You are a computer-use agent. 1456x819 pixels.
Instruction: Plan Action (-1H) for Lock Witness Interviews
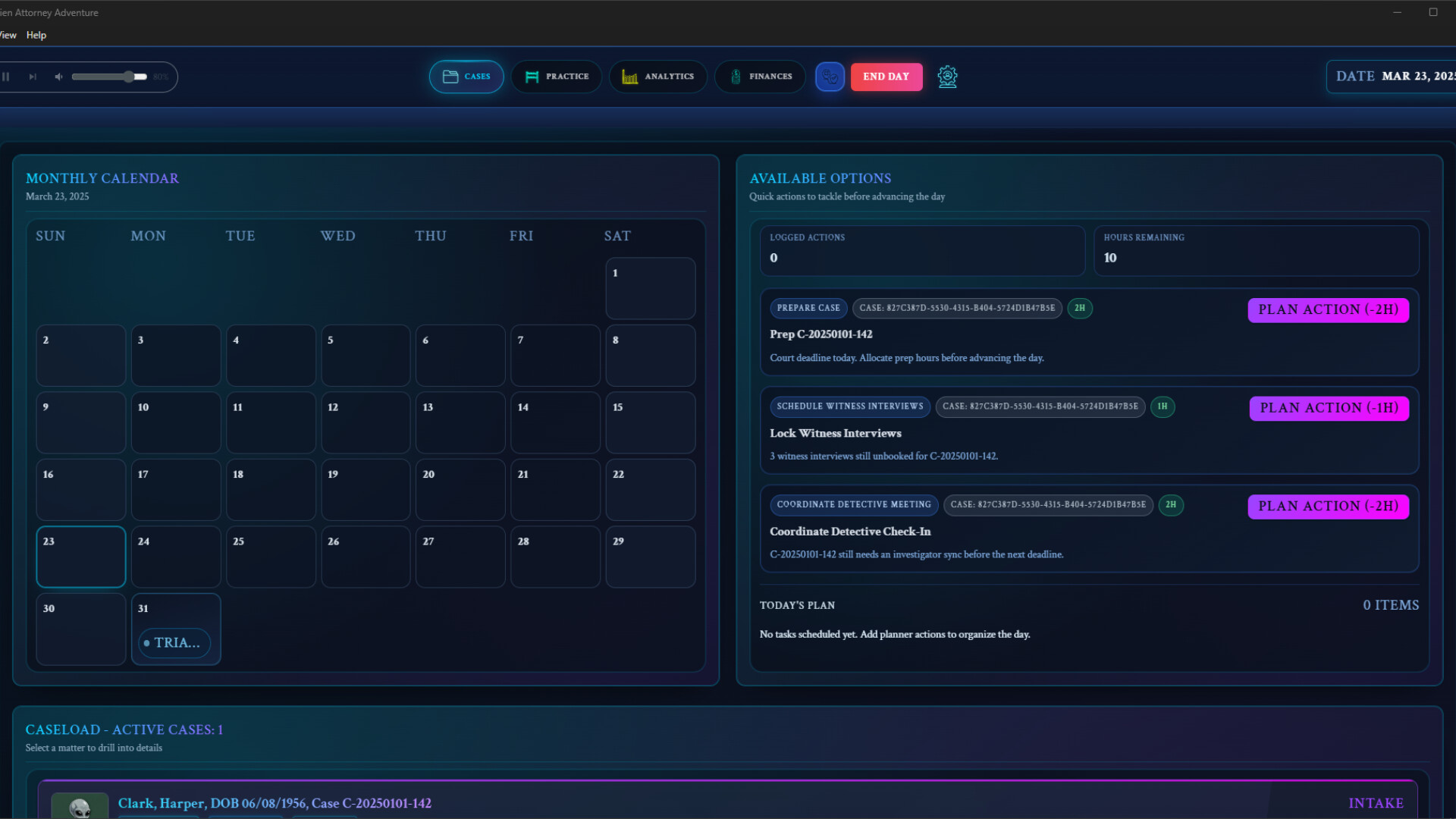(1328, 408)
